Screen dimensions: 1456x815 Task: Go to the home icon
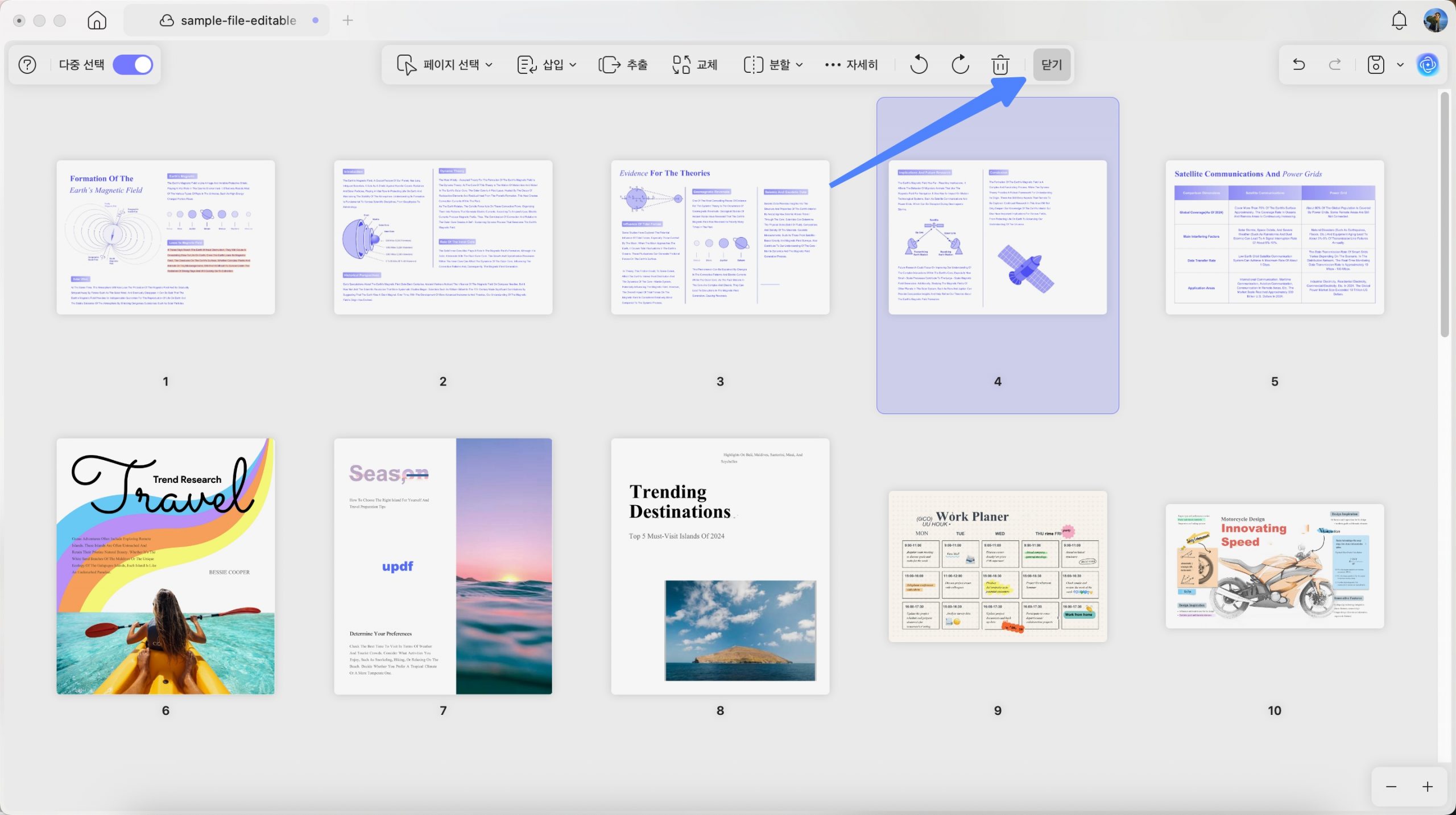pyautogui.click(x=97, y=20)
